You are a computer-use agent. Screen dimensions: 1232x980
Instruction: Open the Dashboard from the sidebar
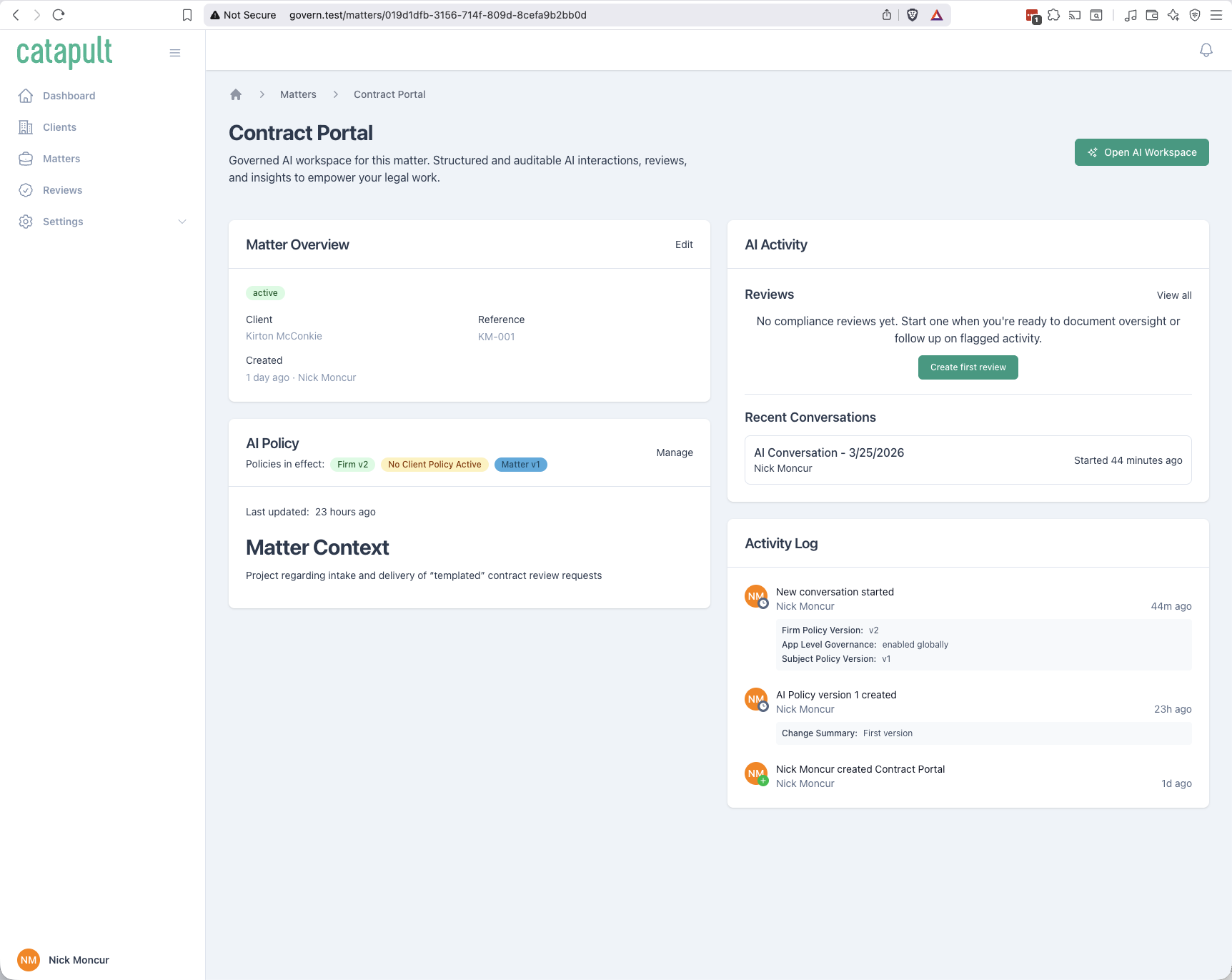69,95
